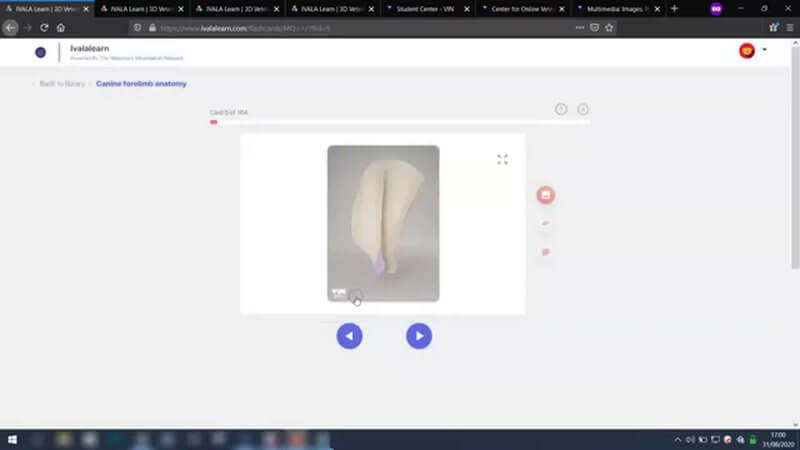
Task: Bookmark this page with the star
Action: 609,28
